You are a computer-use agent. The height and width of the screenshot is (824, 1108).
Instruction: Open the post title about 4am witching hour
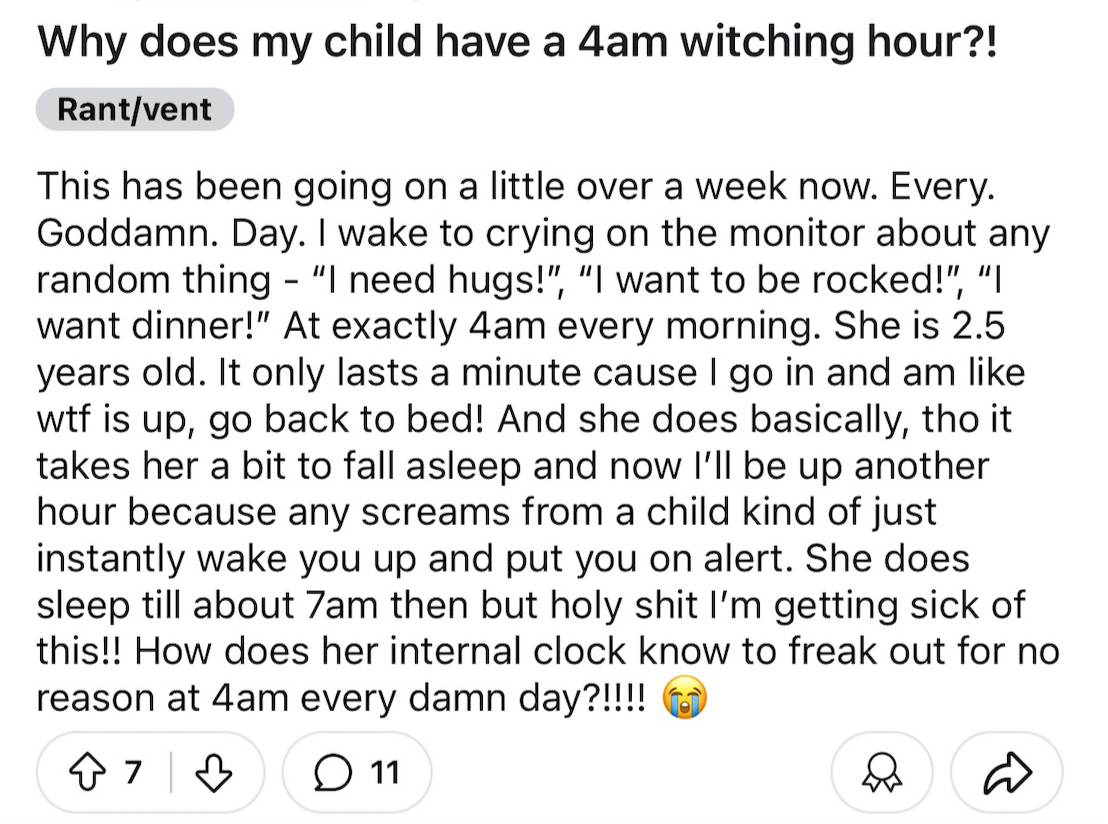(x=517, y=42)
